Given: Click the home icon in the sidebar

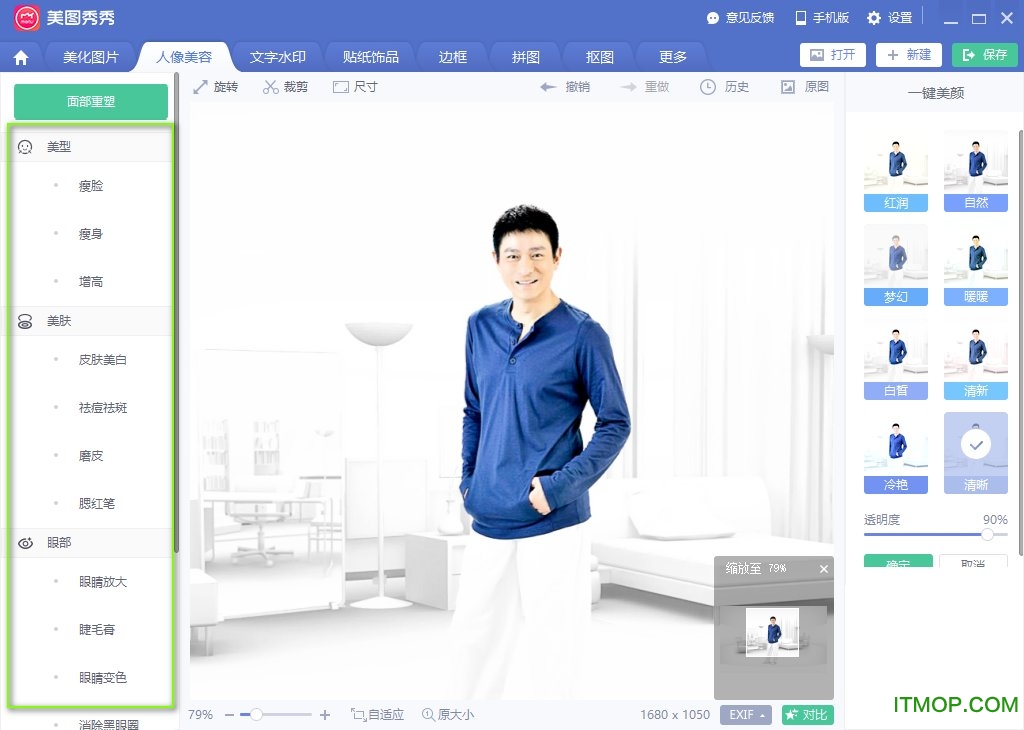Looking at the screenshot, I should point(21,57).
